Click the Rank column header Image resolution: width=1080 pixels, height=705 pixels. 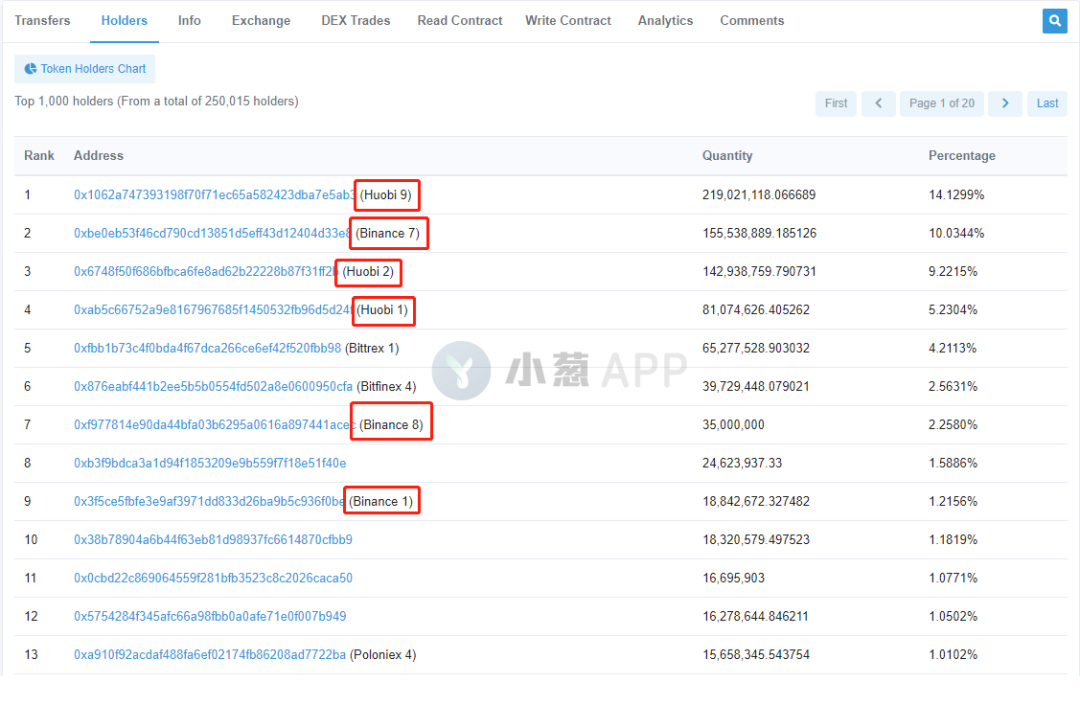(39, 156)
